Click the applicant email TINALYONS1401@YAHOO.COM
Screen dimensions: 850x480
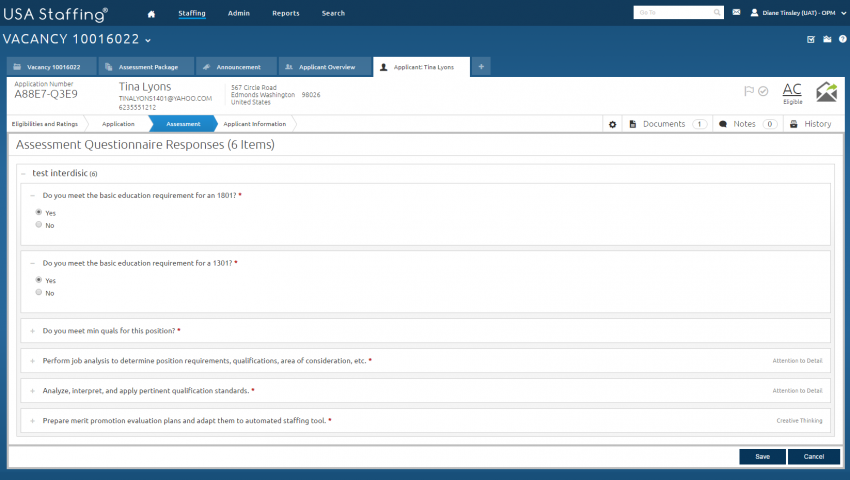coord(165,99)
